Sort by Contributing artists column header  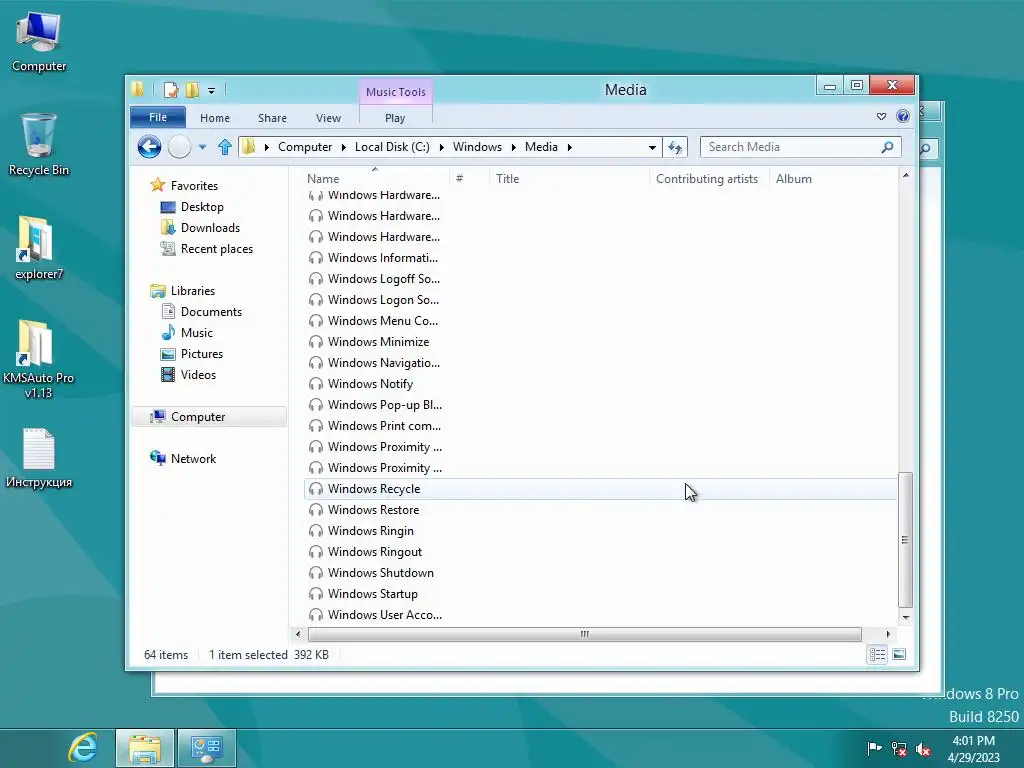point(709,178)
